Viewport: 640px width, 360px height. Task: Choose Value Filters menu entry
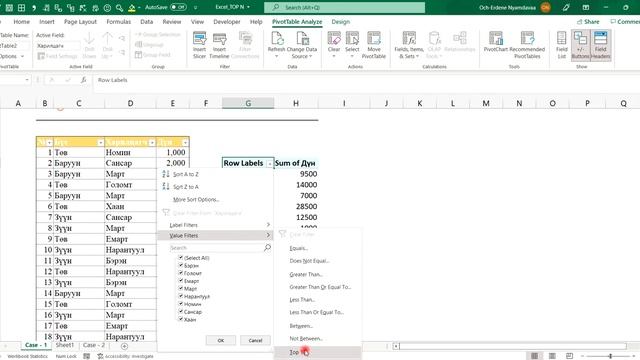point(215,236)
